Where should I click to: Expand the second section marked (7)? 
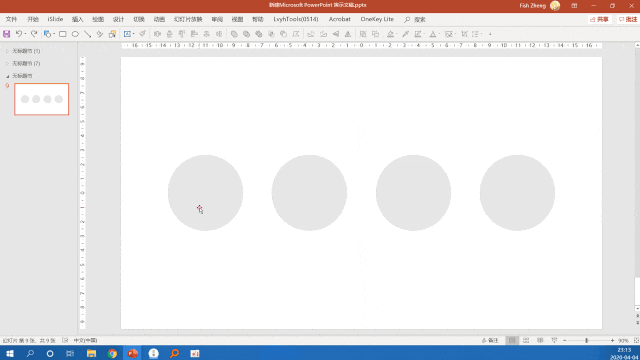tap(7, 64)
